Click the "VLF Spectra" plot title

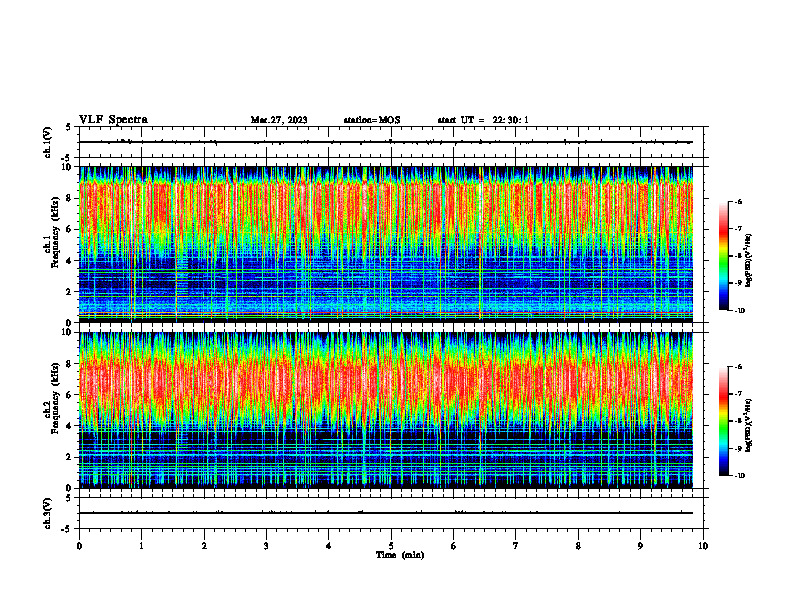click(113, 120)
